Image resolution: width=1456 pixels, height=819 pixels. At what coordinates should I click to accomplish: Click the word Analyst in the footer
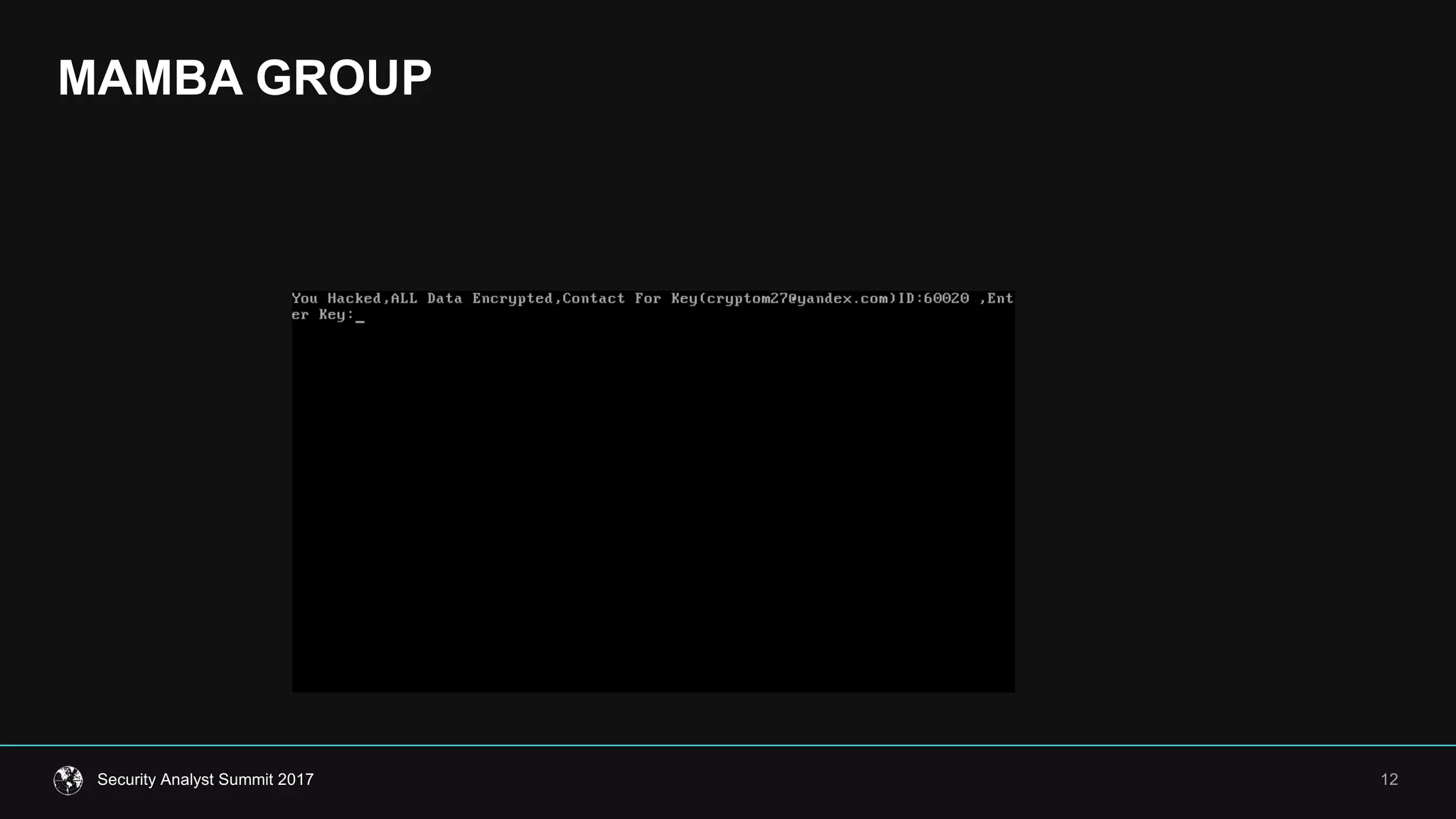click(x=187, y=779)
